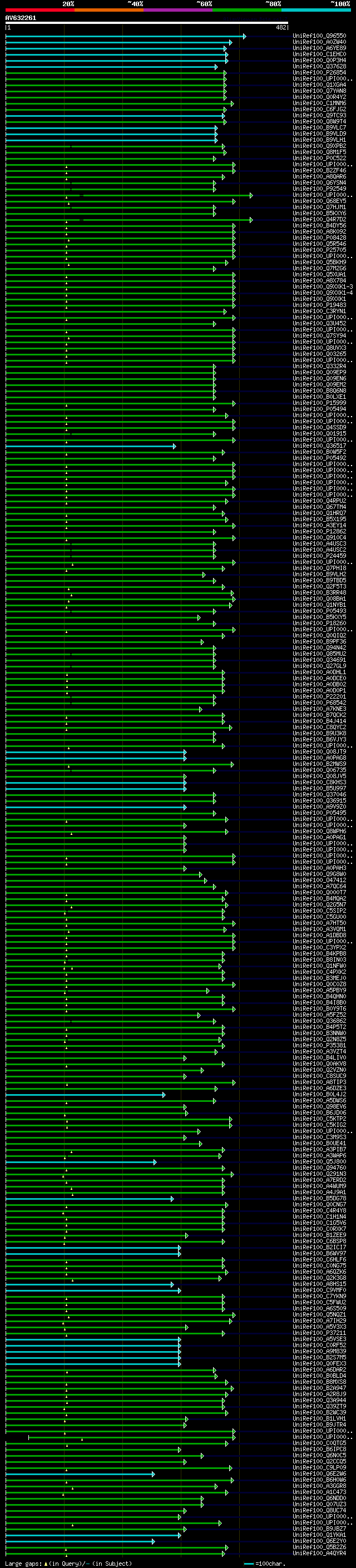Viewport: 356px width, 1568px height.
Task: Click the cyan alignment bar for UniRef100_Q36517
Action: click(x=90, y=446)
